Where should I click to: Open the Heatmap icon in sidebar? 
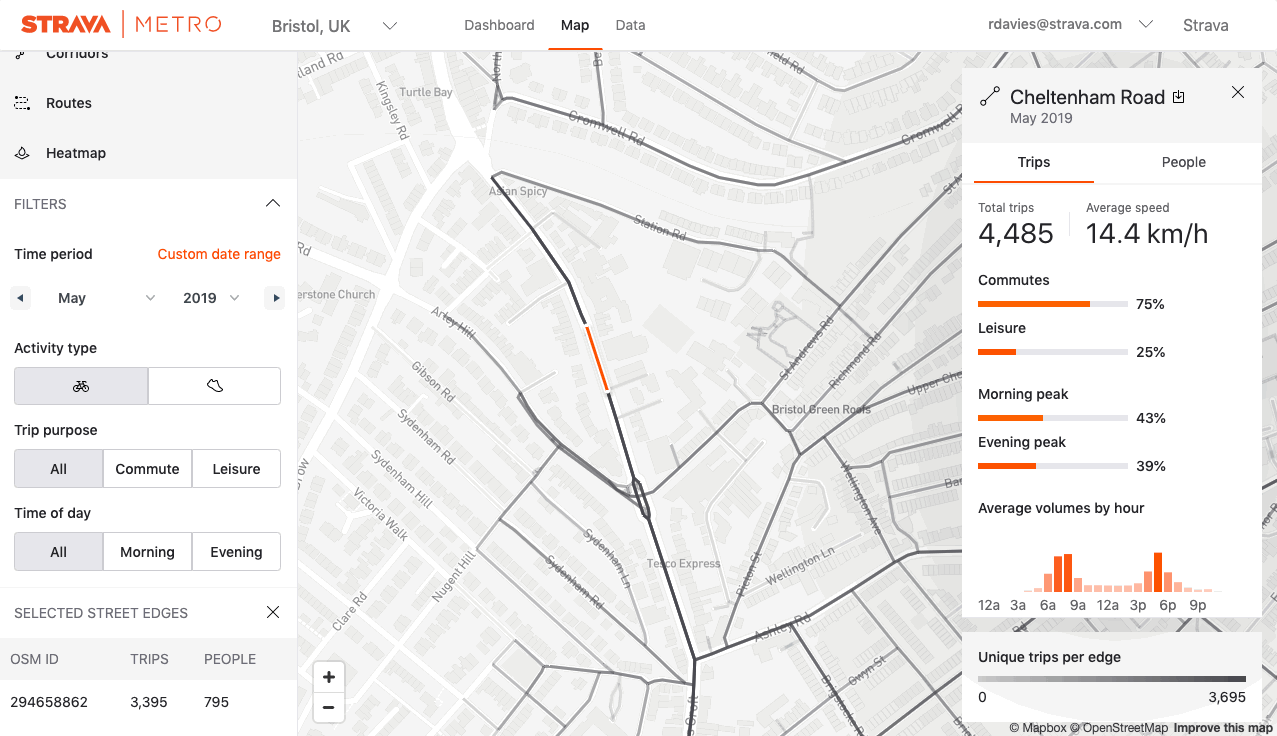click(21, 153)
